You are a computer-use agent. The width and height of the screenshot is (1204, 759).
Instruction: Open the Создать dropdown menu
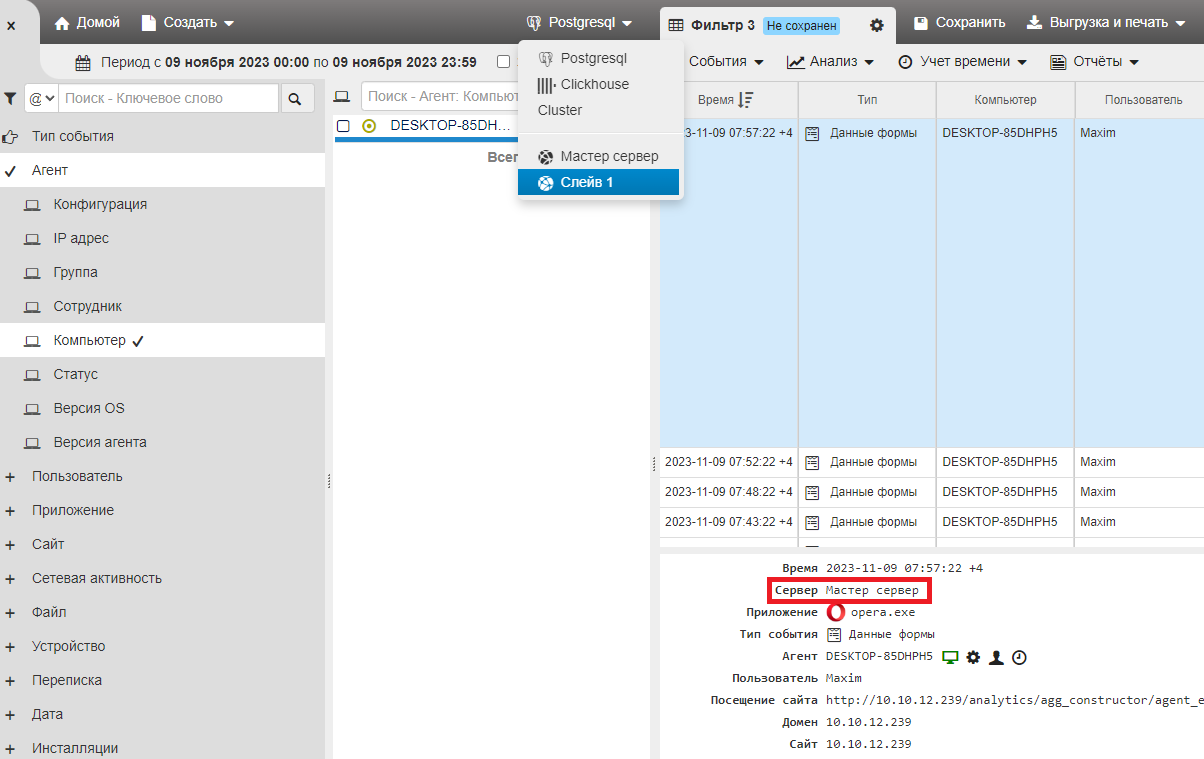188,22
